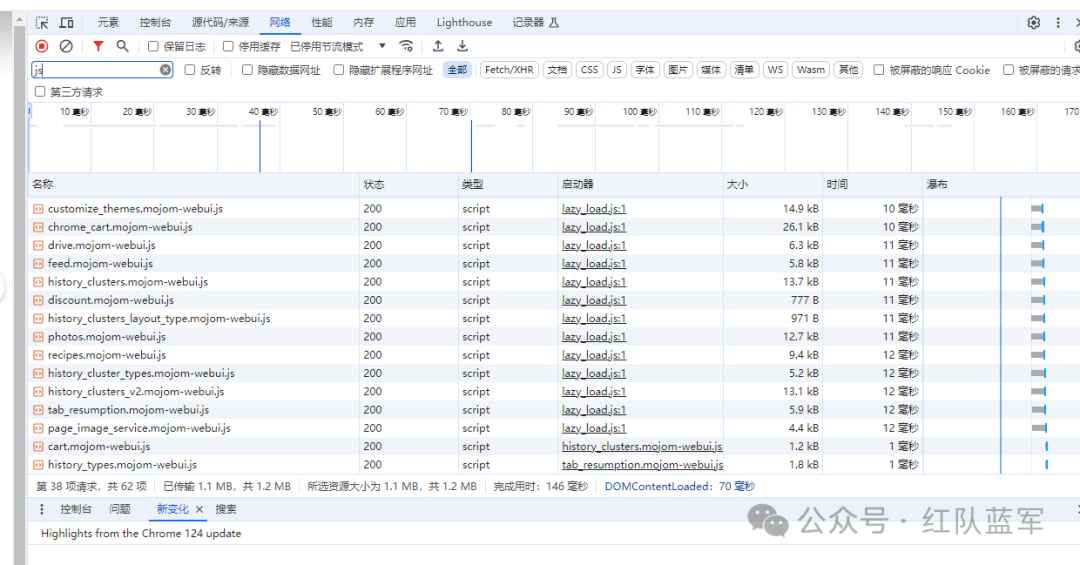Open the DevTools three-dot menu

(x=1058, y=22)
